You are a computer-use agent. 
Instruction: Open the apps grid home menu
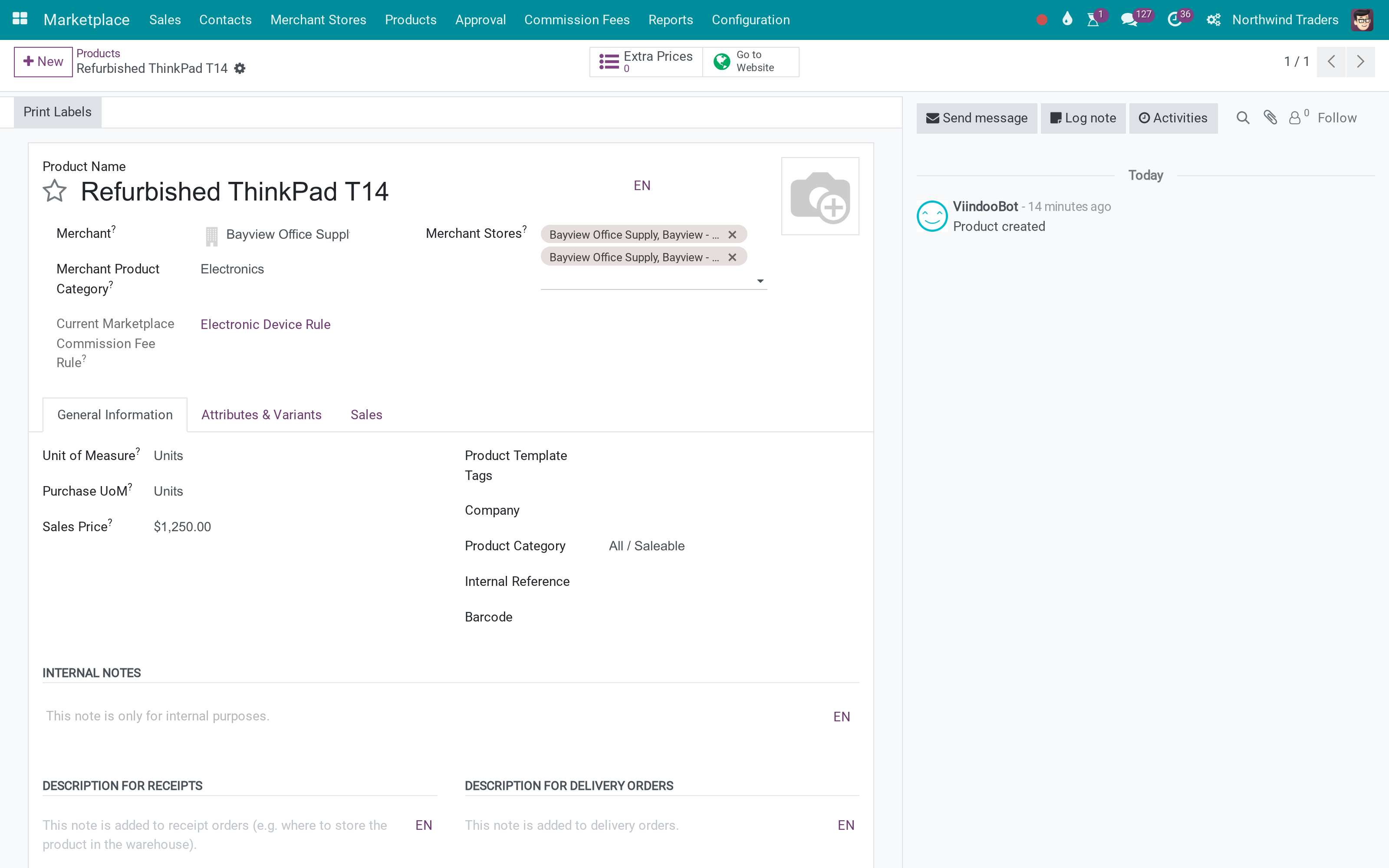tap(20, 20)
